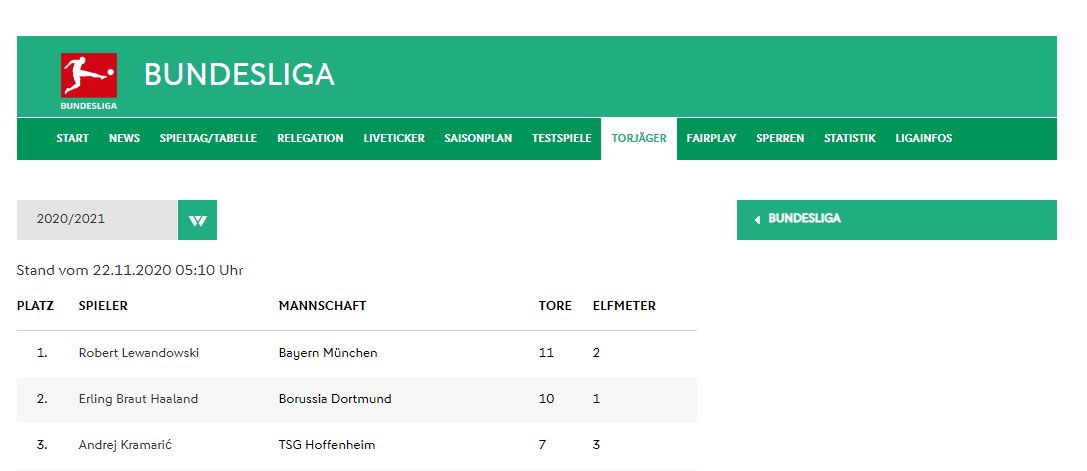
Task: Go to the NEWS section
Action: (124, 138)
